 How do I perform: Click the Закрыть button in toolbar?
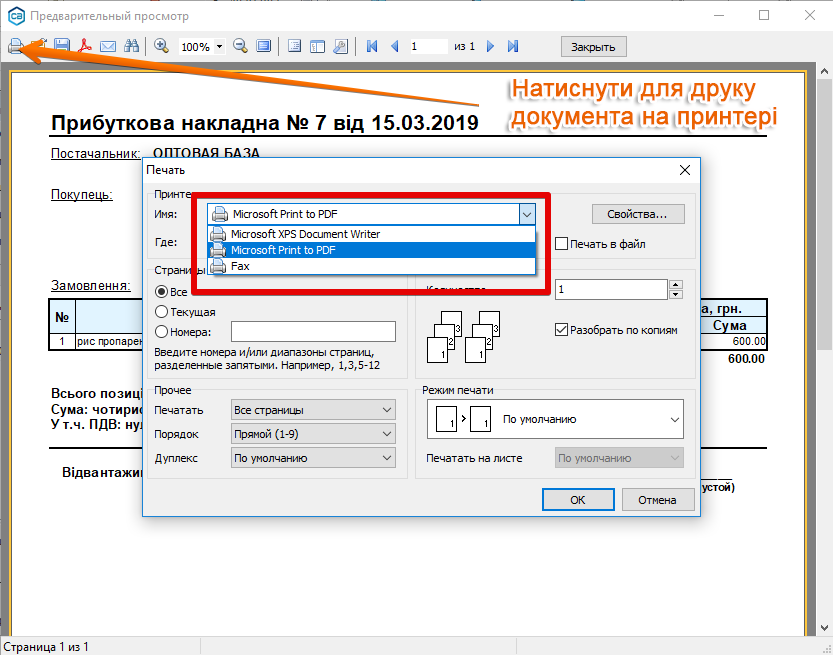[x=593, y=47]
